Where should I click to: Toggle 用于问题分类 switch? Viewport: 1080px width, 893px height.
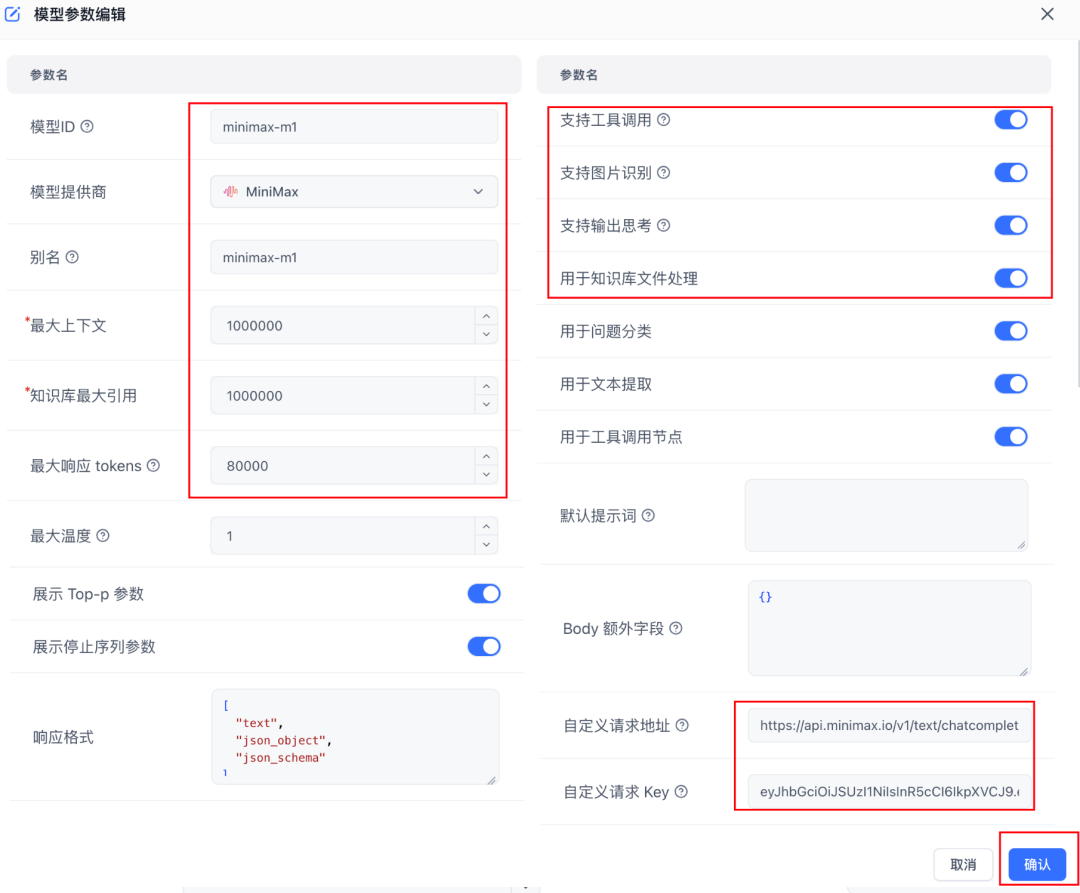click(x=1010, y=331)
